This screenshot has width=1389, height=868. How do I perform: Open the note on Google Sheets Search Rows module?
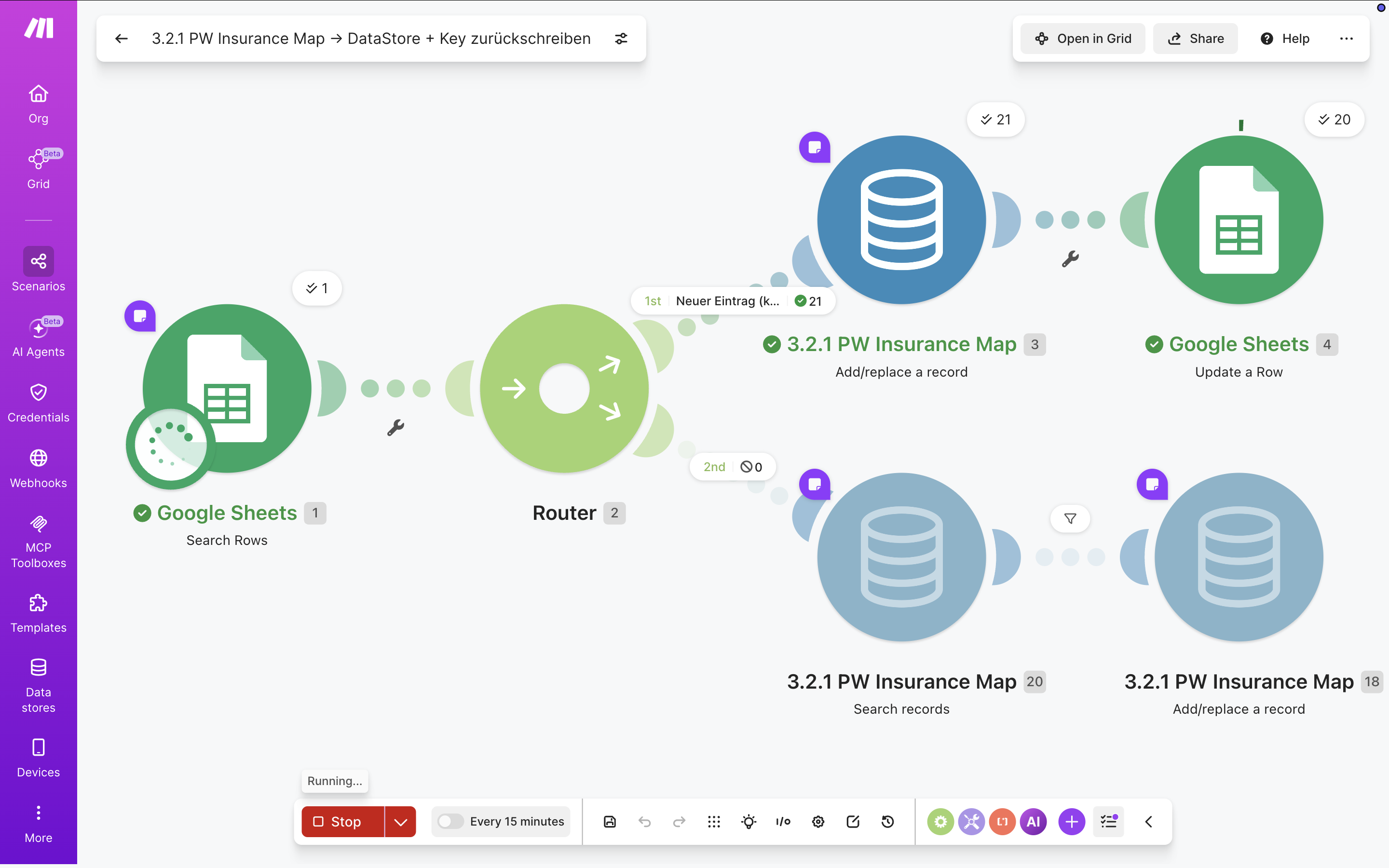click(140, 316)
